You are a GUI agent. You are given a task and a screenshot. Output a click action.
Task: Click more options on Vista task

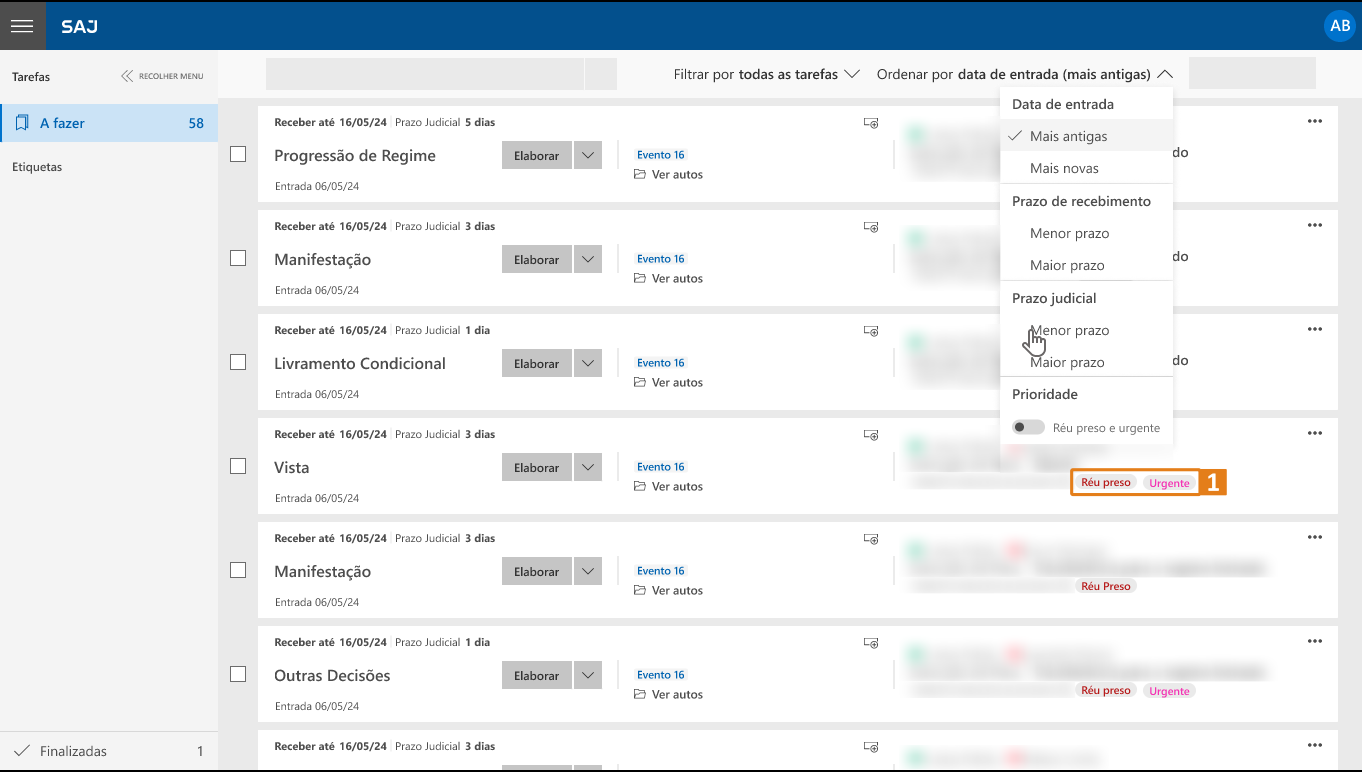click(1314, 433)
